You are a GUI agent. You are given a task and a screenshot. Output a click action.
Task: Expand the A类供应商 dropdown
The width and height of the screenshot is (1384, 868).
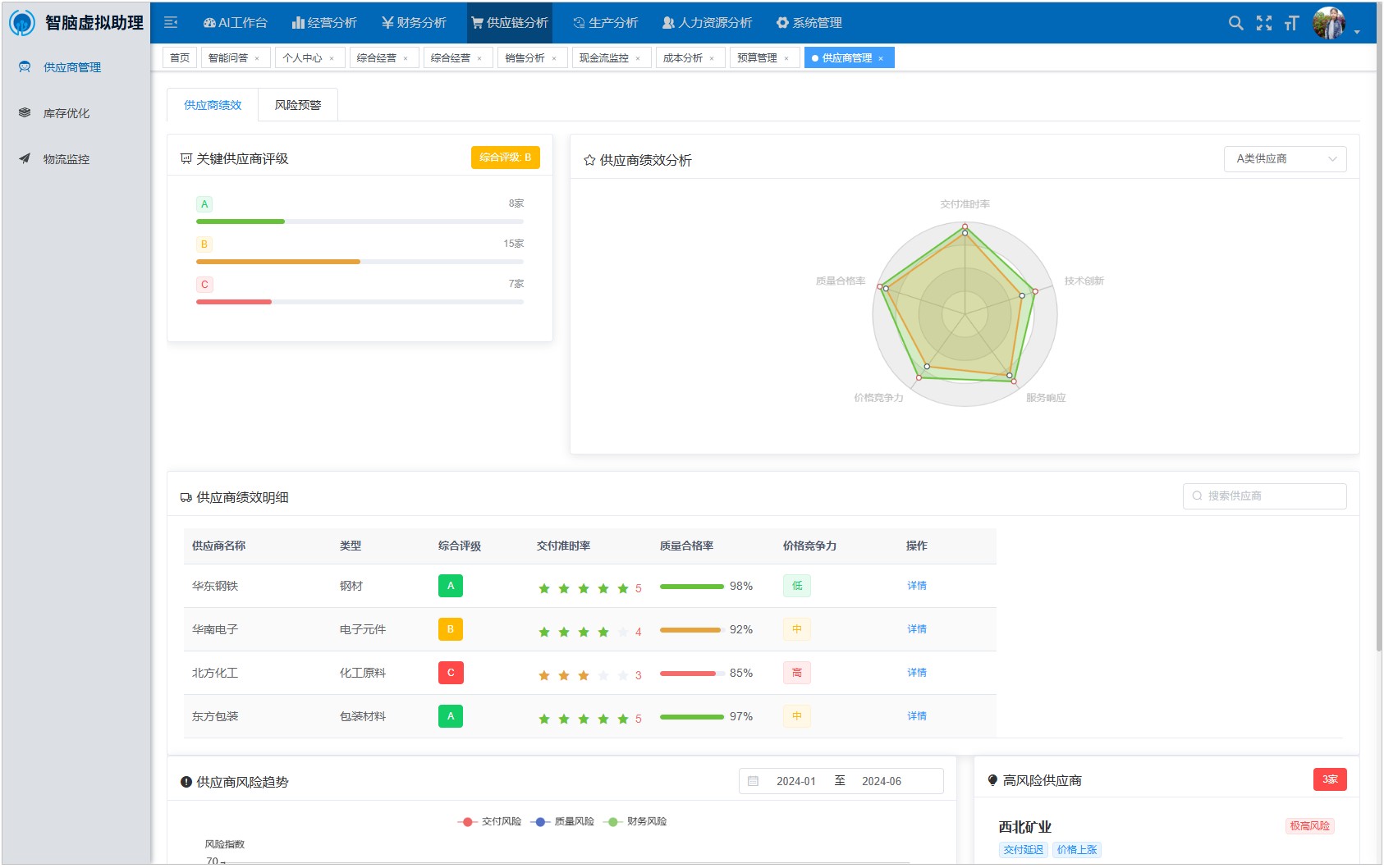pos(1285,159)
